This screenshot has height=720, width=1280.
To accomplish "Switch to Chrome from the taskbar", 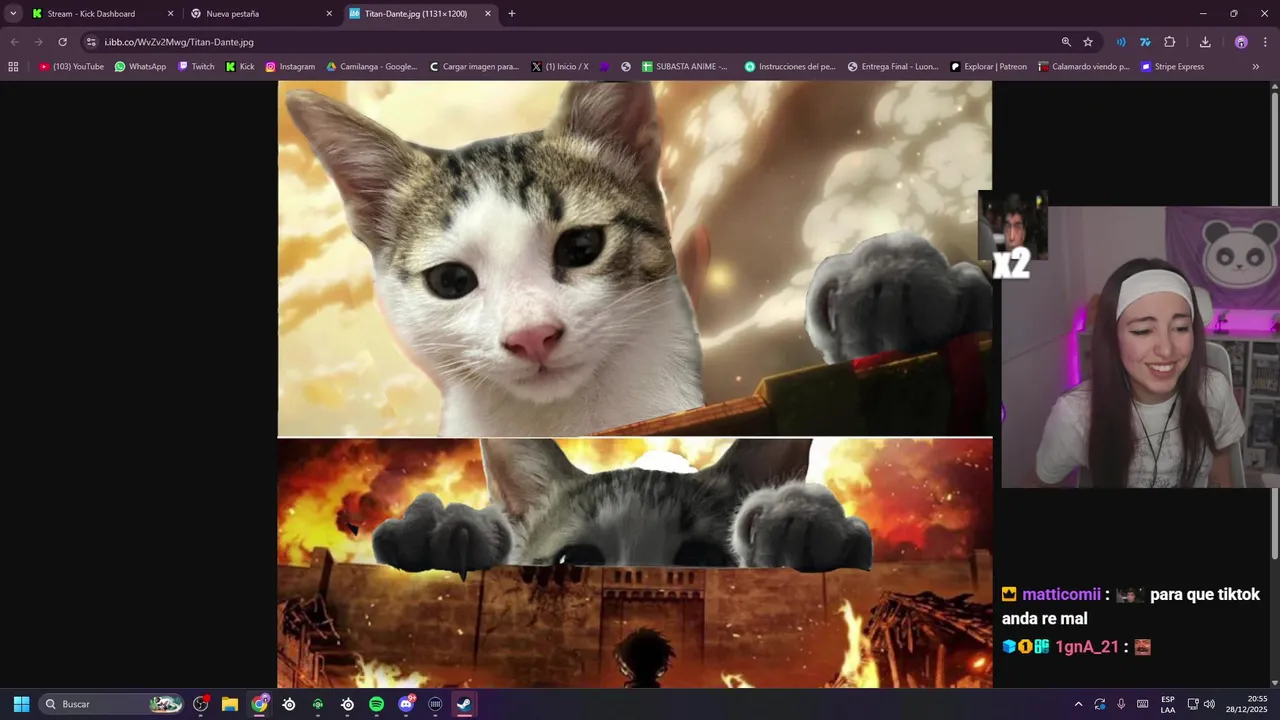I will click(x=260, y=704).
